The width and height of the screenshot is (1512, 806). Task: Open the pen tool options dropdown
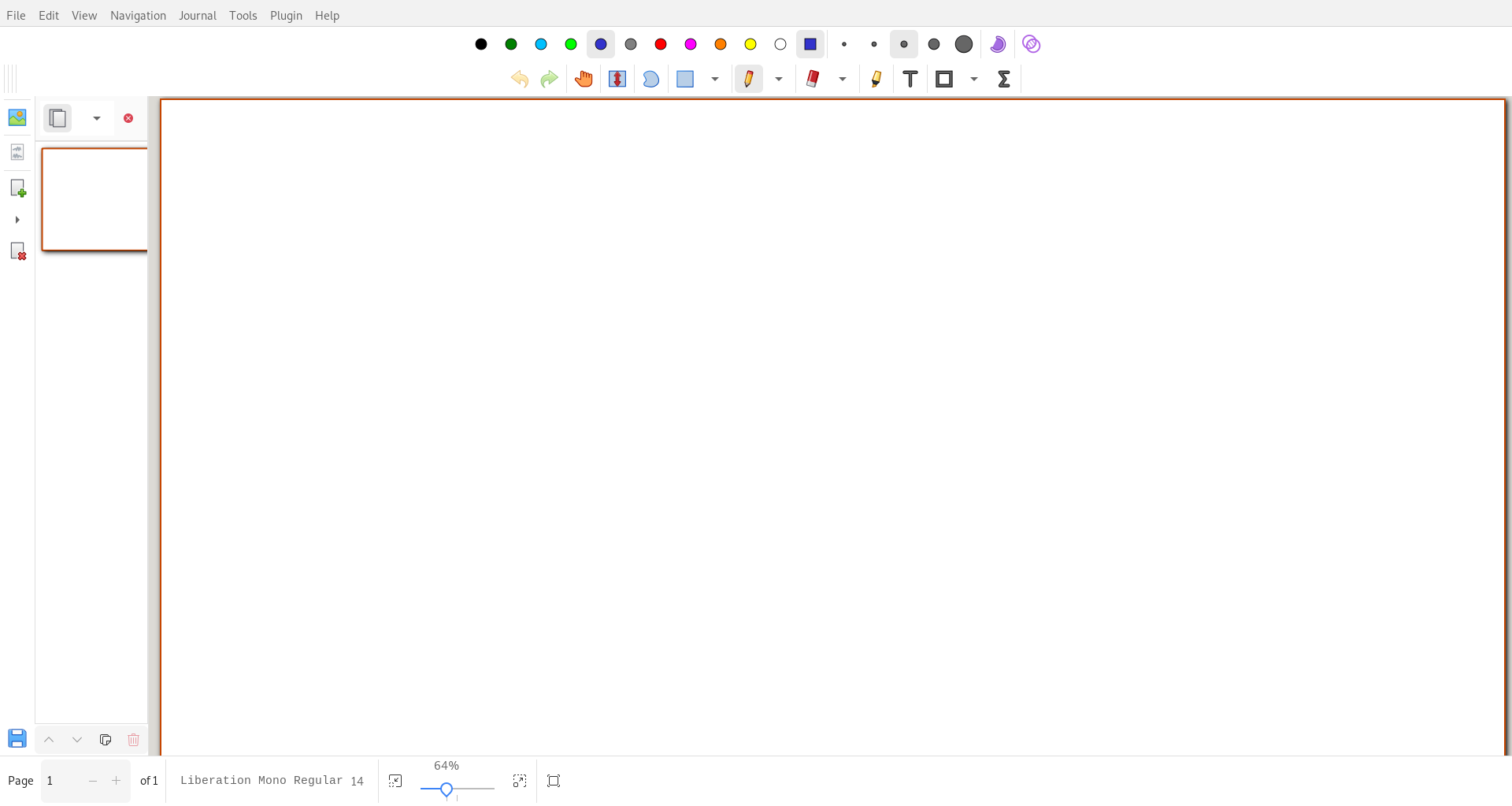coord(779,79)
